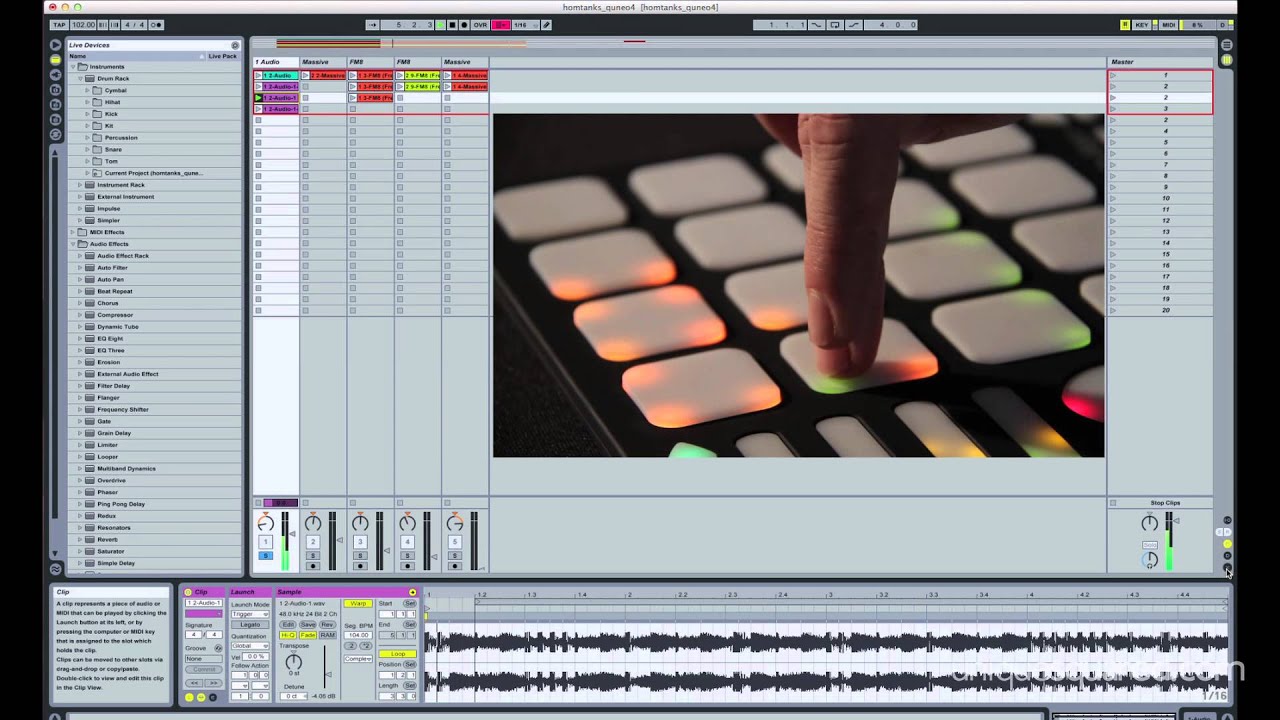
Task: Stop playback with the transport stop button
Action: [x=452, y=25]
